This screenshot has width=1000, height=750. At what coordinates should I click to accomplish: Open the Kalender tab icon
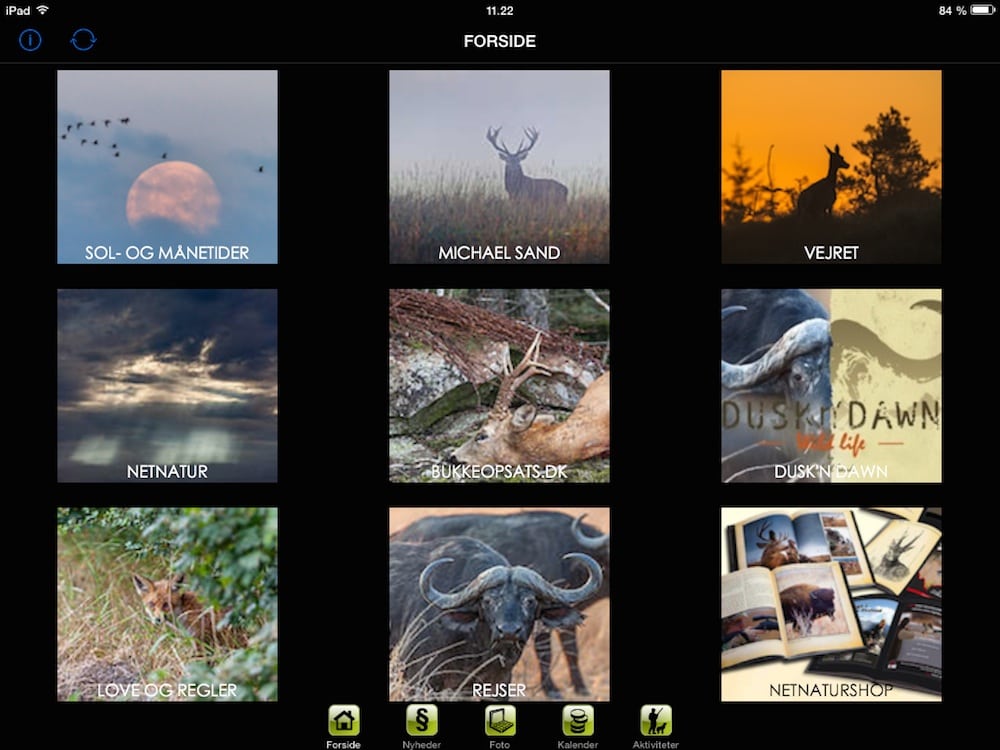(x=578, y=720)
